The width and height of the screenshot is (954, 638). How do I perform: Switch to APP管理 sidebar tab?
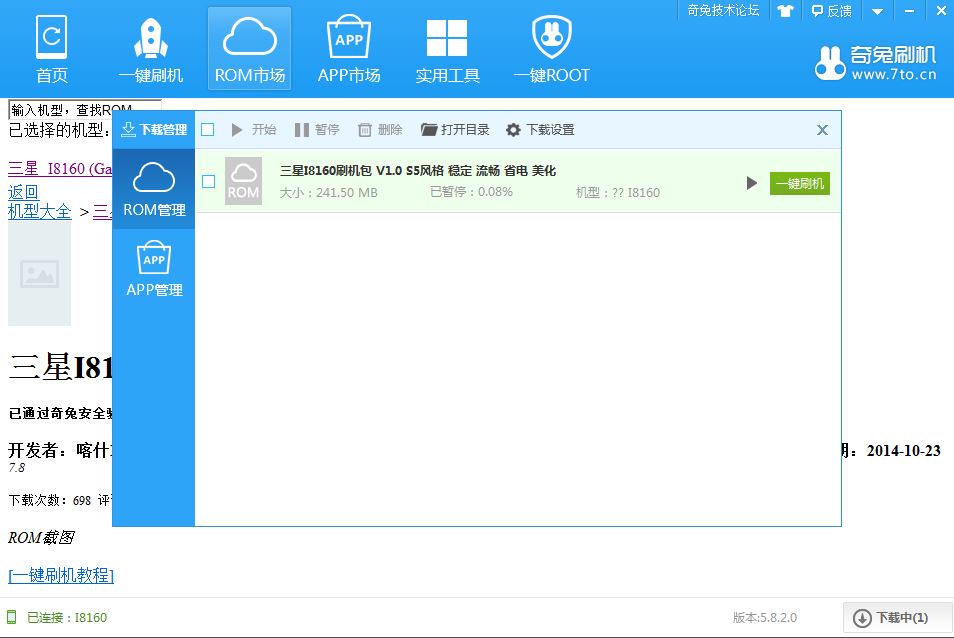tap(154, 269)
